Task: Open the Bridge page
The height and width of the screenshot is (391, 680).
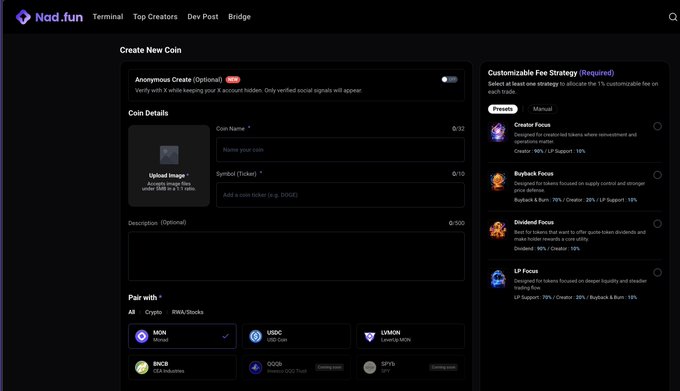Action: tap(239, 16)
